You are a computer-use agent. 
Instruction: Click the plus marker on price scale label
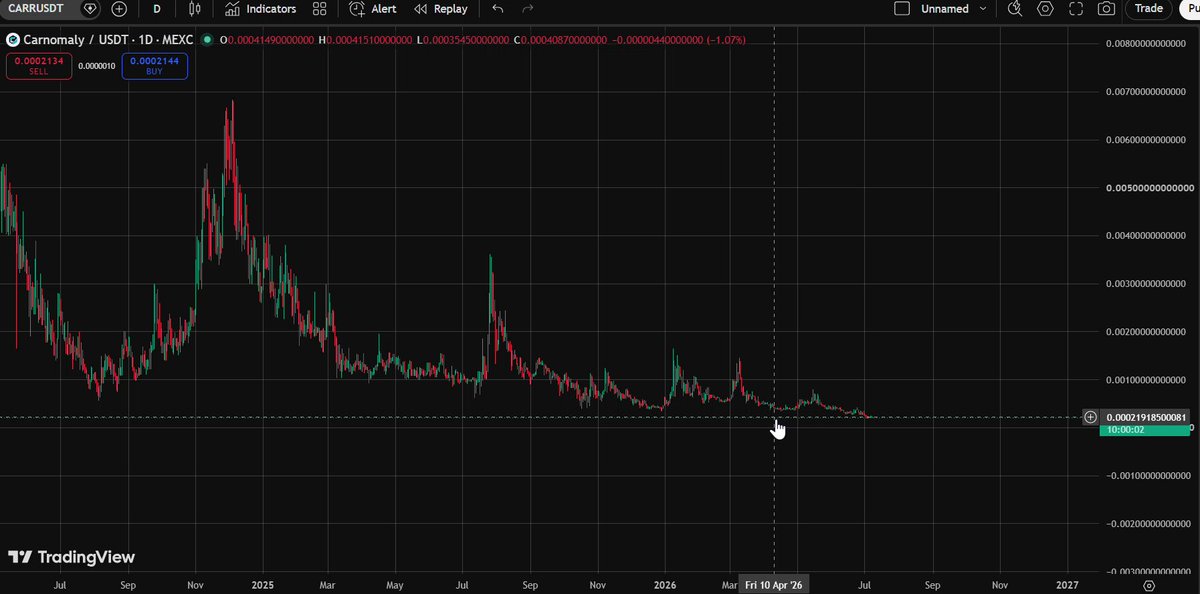tap(1090, 417)
